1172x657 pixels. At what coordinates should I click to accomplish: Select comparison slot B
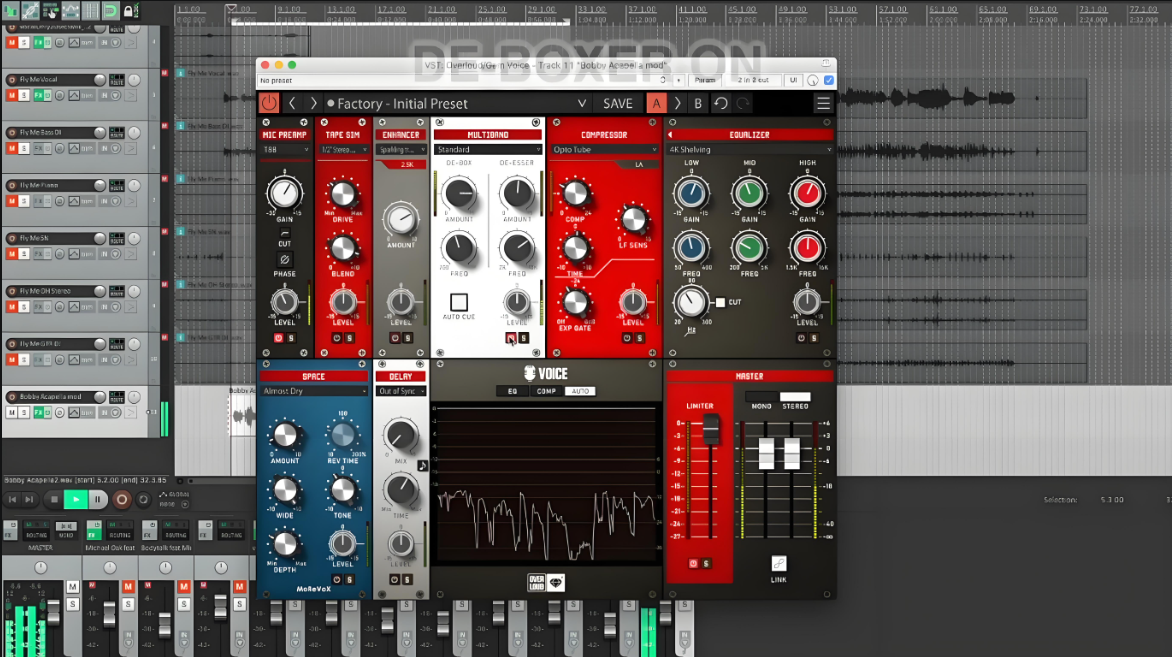click(698, 103)
